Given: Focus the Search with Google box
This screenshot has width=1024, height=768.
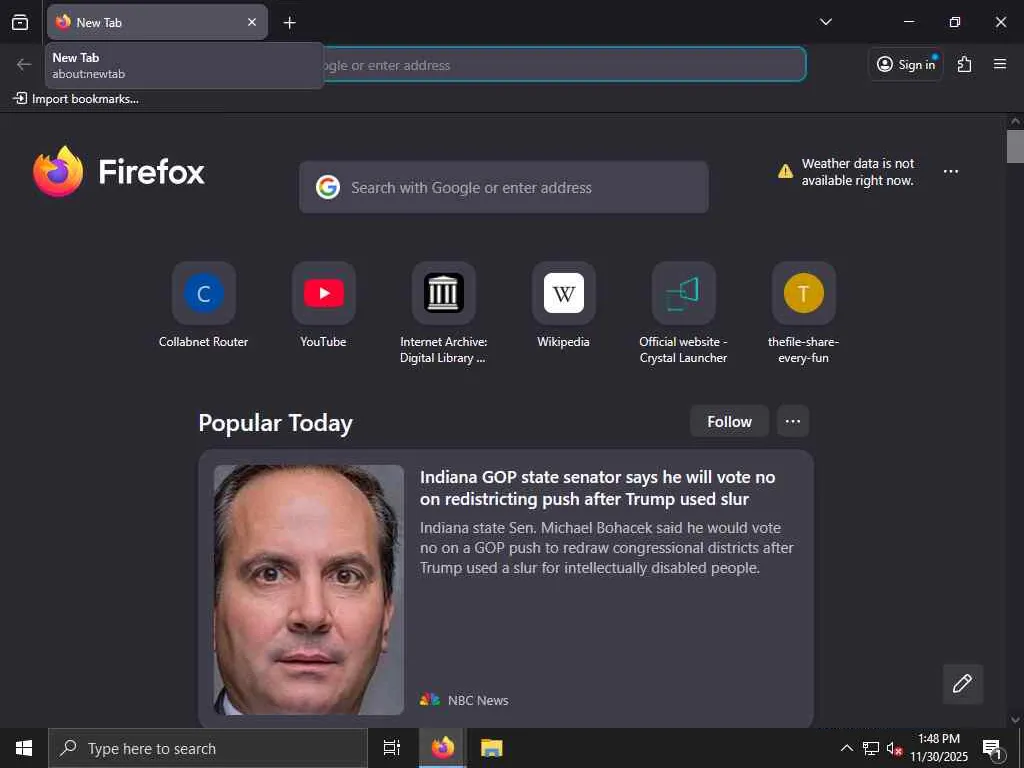Looking at the screenshot, I should pyautogui.click(x=504, y=187).
